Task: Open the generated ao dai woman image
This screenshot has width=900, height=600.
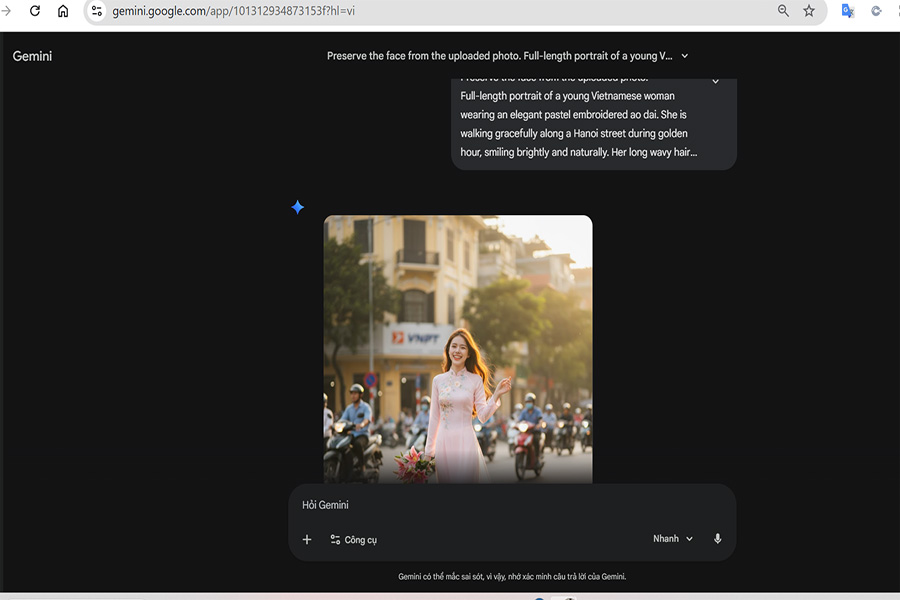Action: (x=457, y=350)
